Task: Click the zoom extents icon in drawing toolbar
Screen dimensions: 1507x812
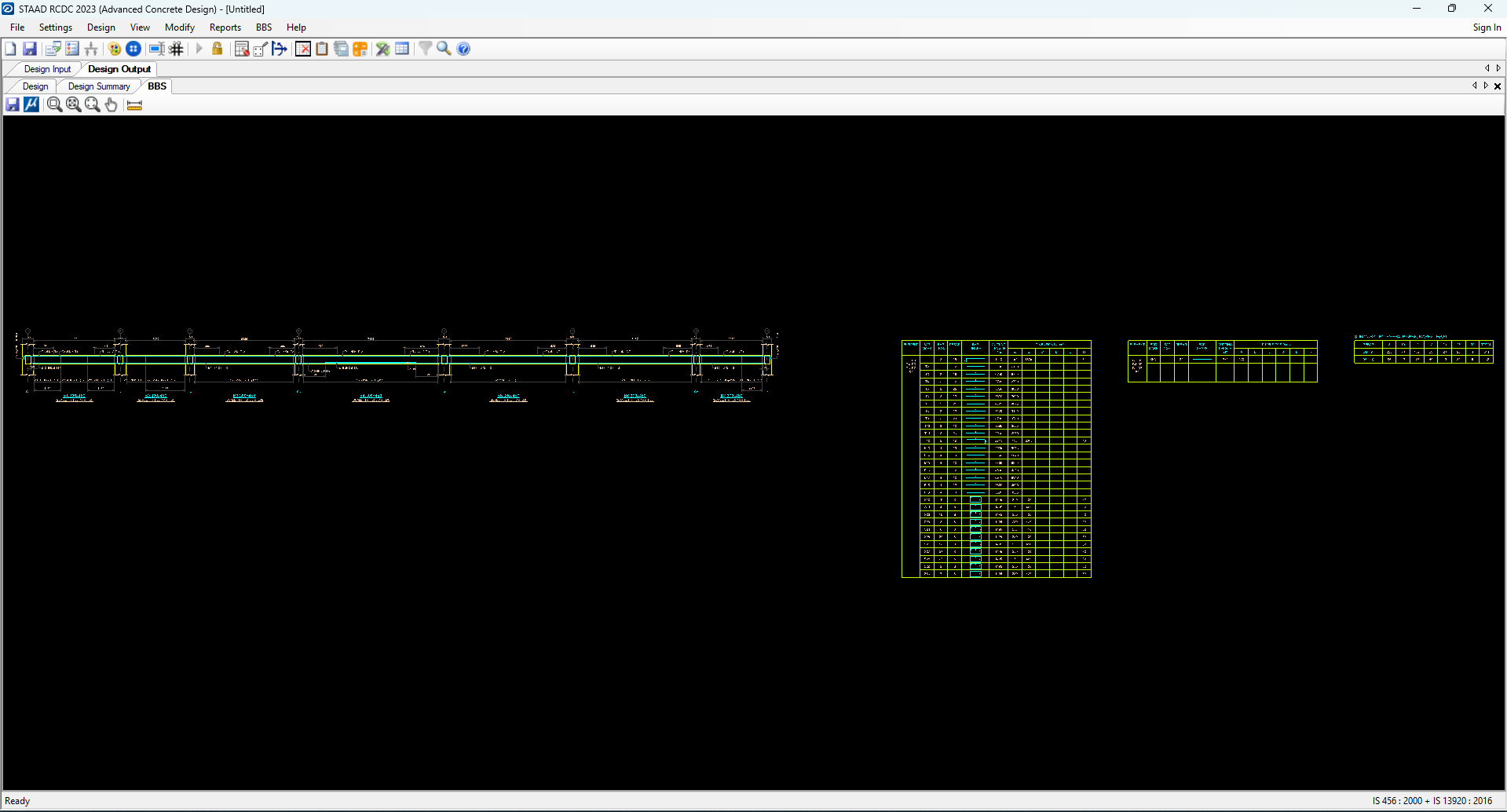Action: [73, 104]
